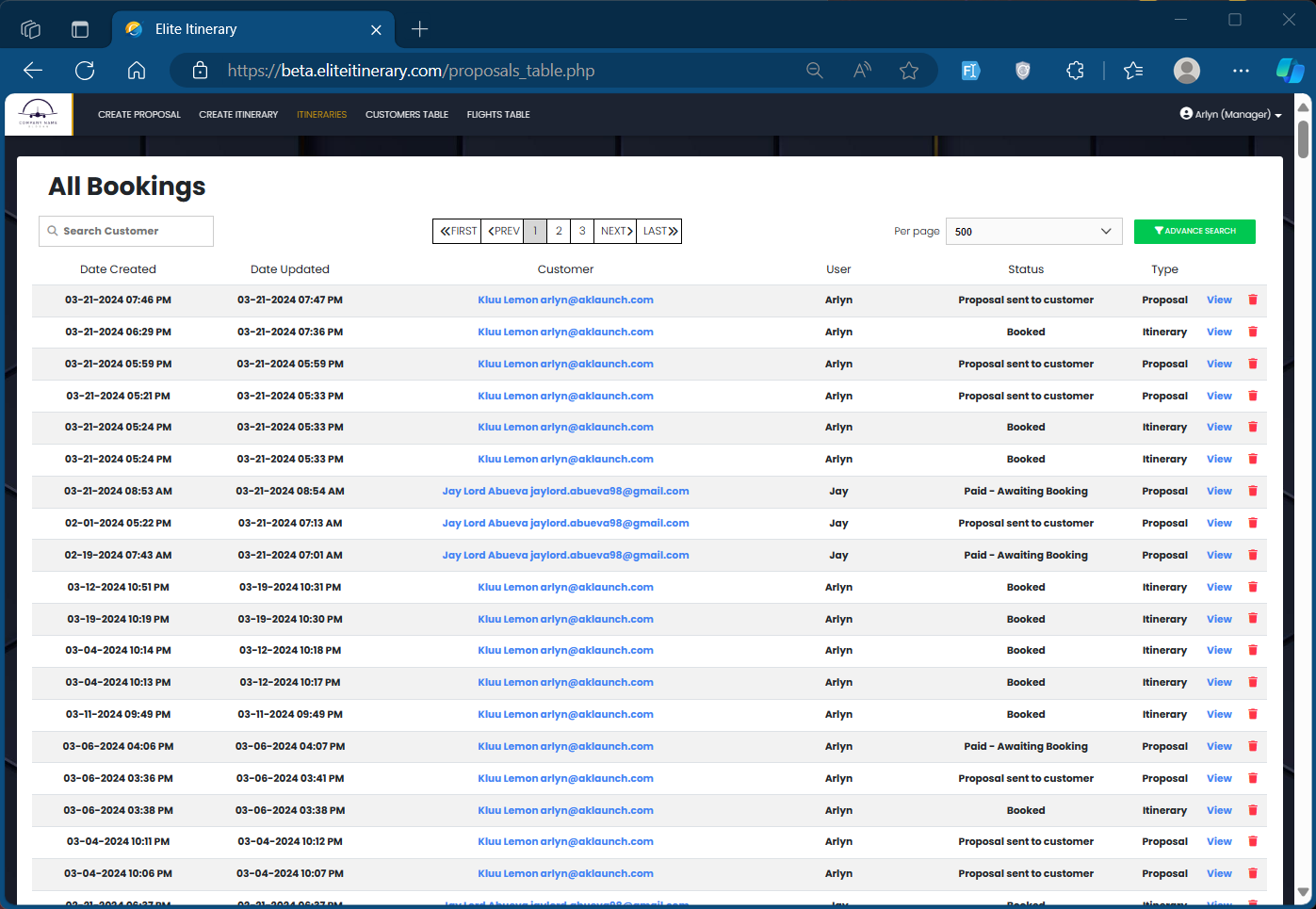Click the Advance Search button
Viewport: 1316px width, 909px height.
pyautogui.click(x=1194, y=231)
